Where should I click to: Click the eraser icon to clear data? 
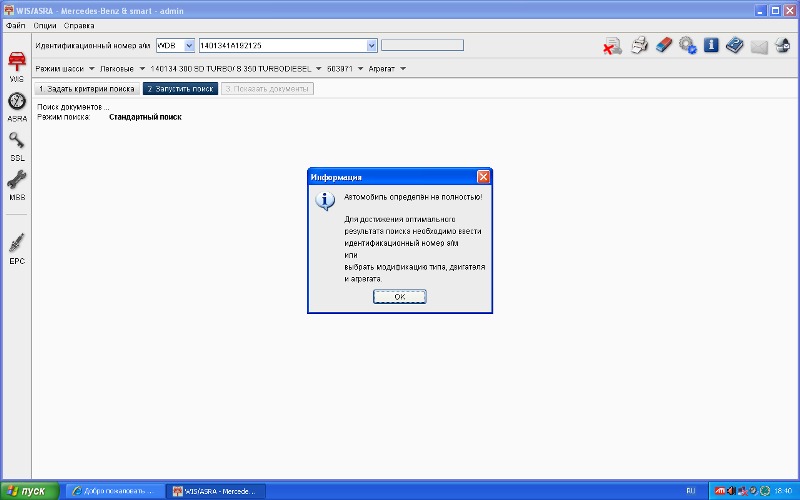pos(664,45)
